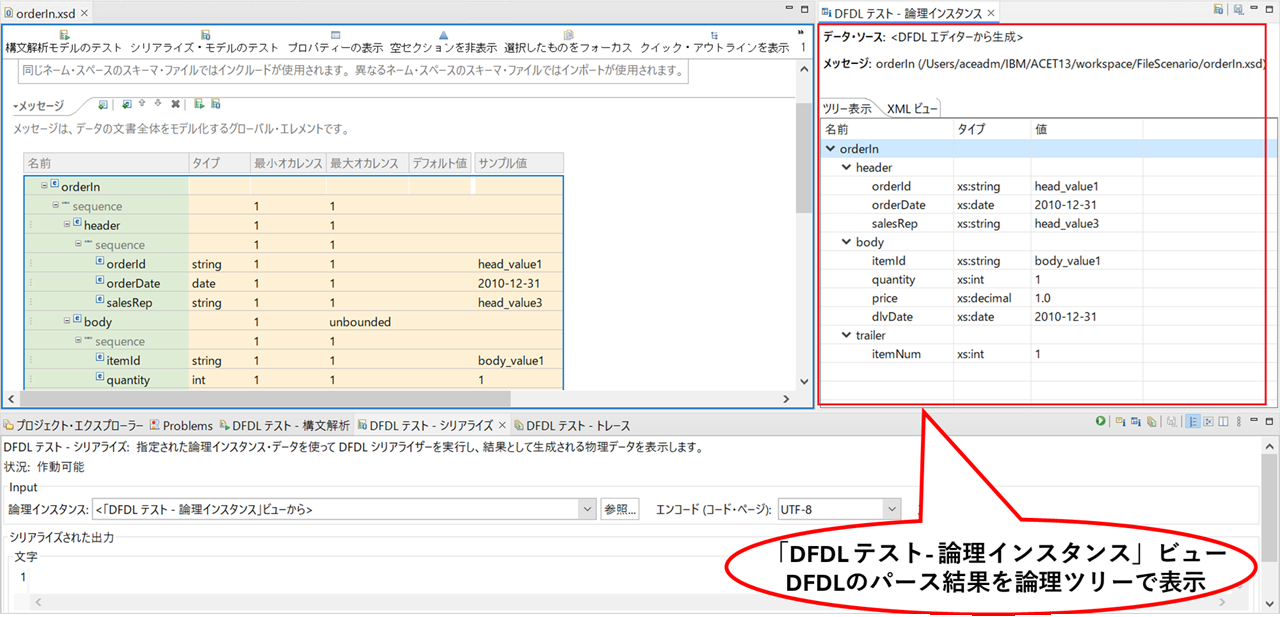Click the delete X icon in メッセージ section
The height and width of the screenshot is (617, 1280).
click(175, 104)
